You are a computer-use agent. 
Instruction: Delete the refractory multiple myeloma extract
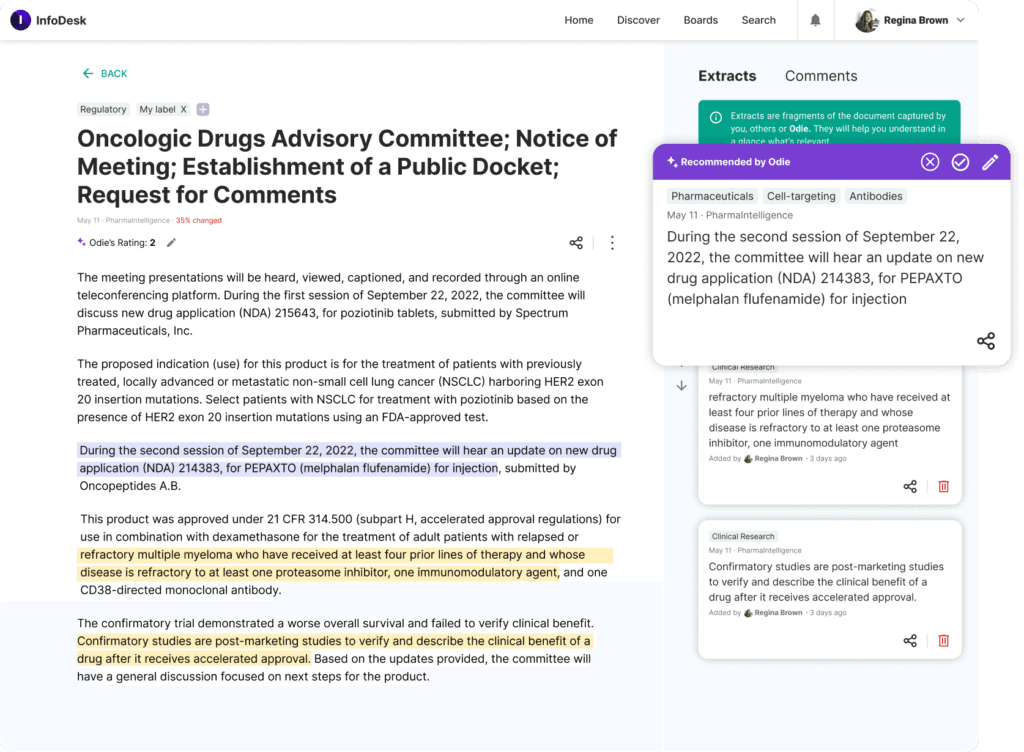pyautogui.click(x=943, y=486)
